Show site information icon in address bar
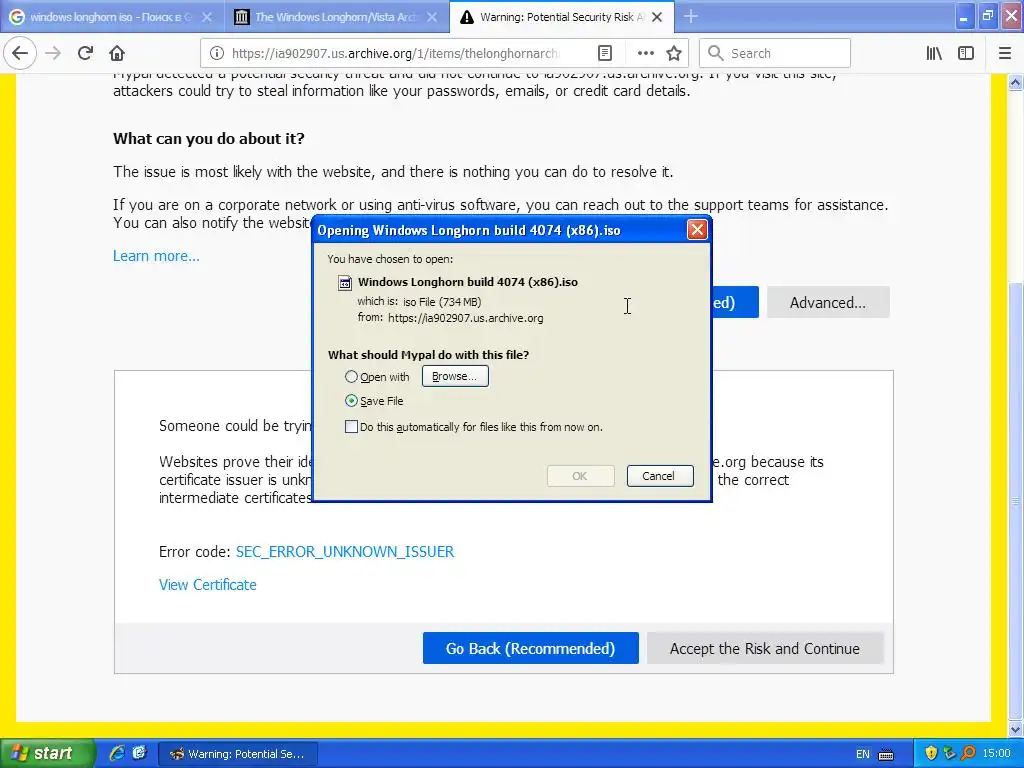Screen dimensions: 1024x768 (x=217, y=54)
